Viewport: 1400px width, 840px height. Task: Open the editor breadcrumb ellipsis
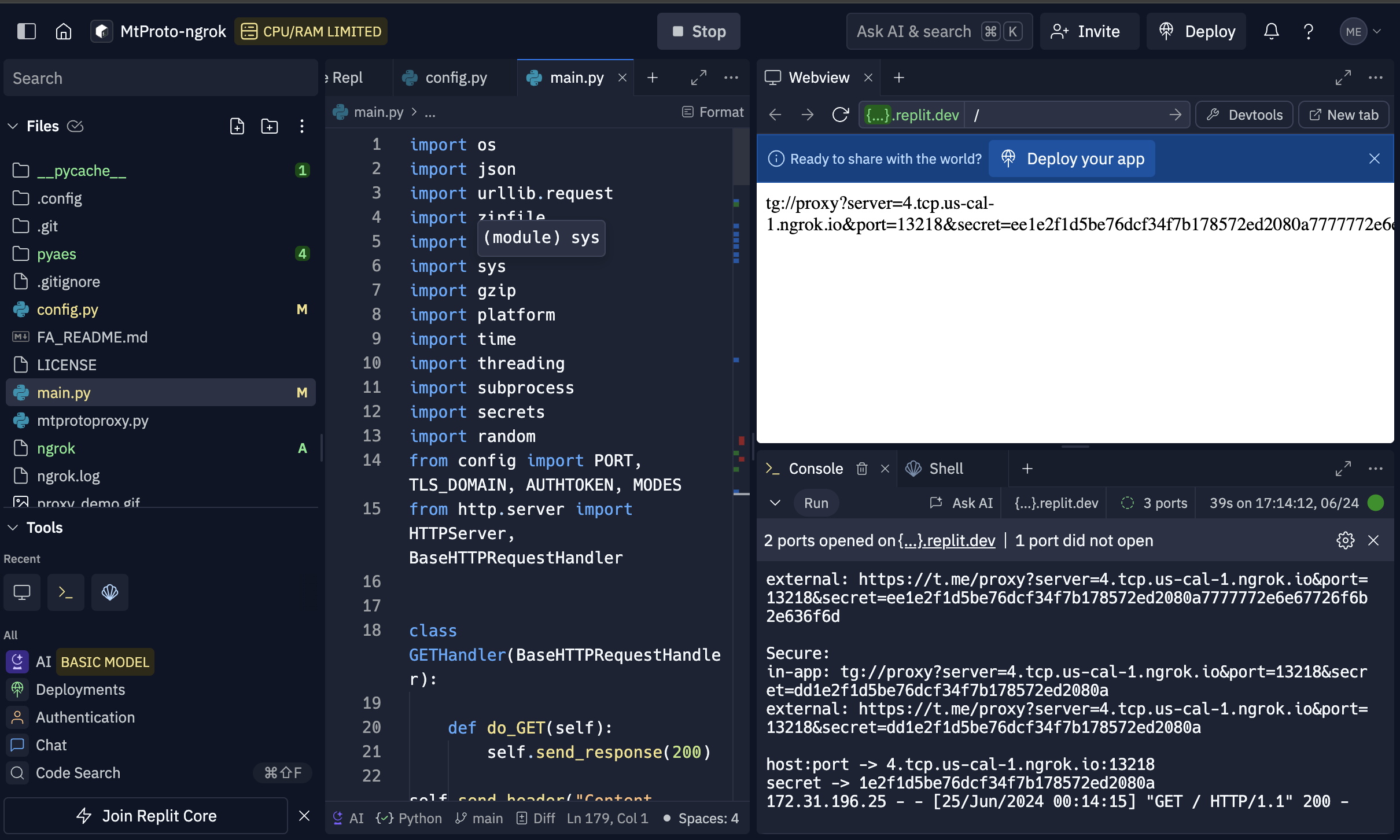point(430,112)
